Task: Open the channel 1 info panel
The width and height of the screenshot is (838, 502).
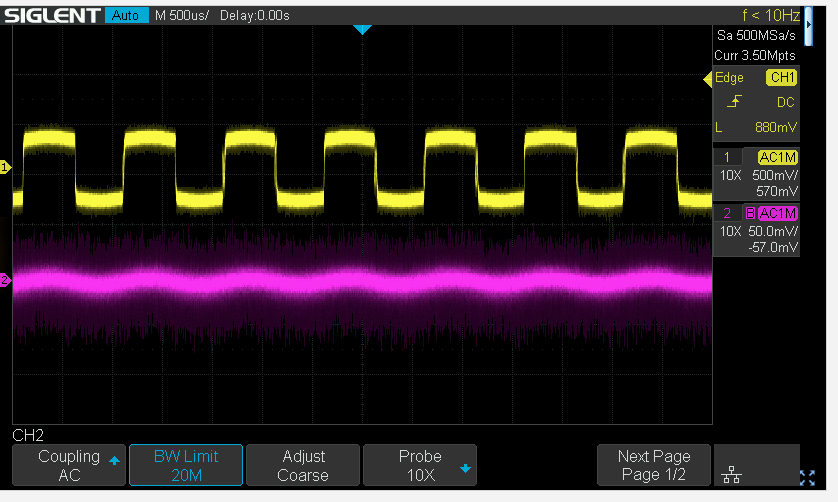Action: click(756, 174)
